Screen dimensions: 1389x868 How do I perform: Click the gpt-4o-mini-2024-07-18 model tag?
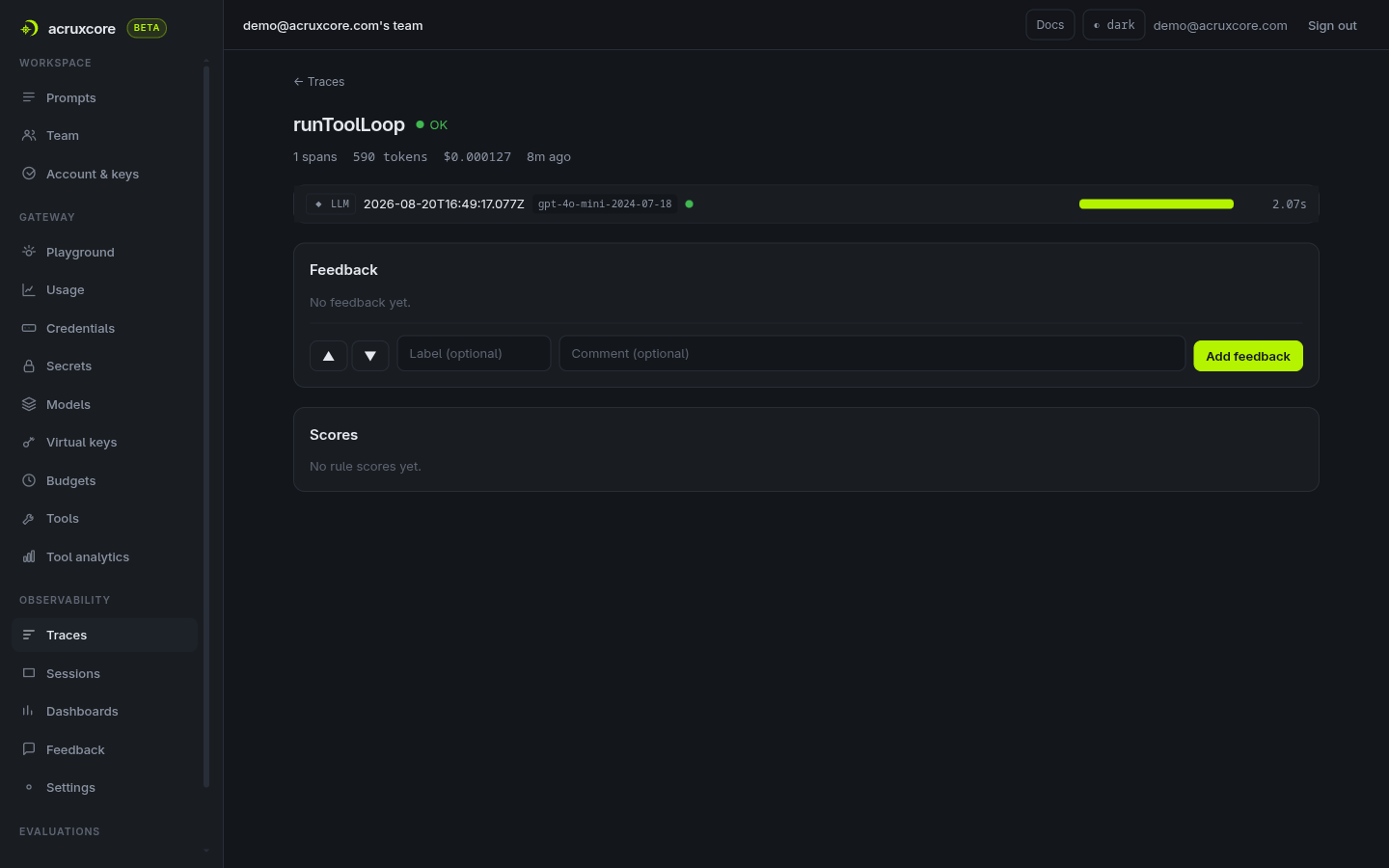(605, 204)
